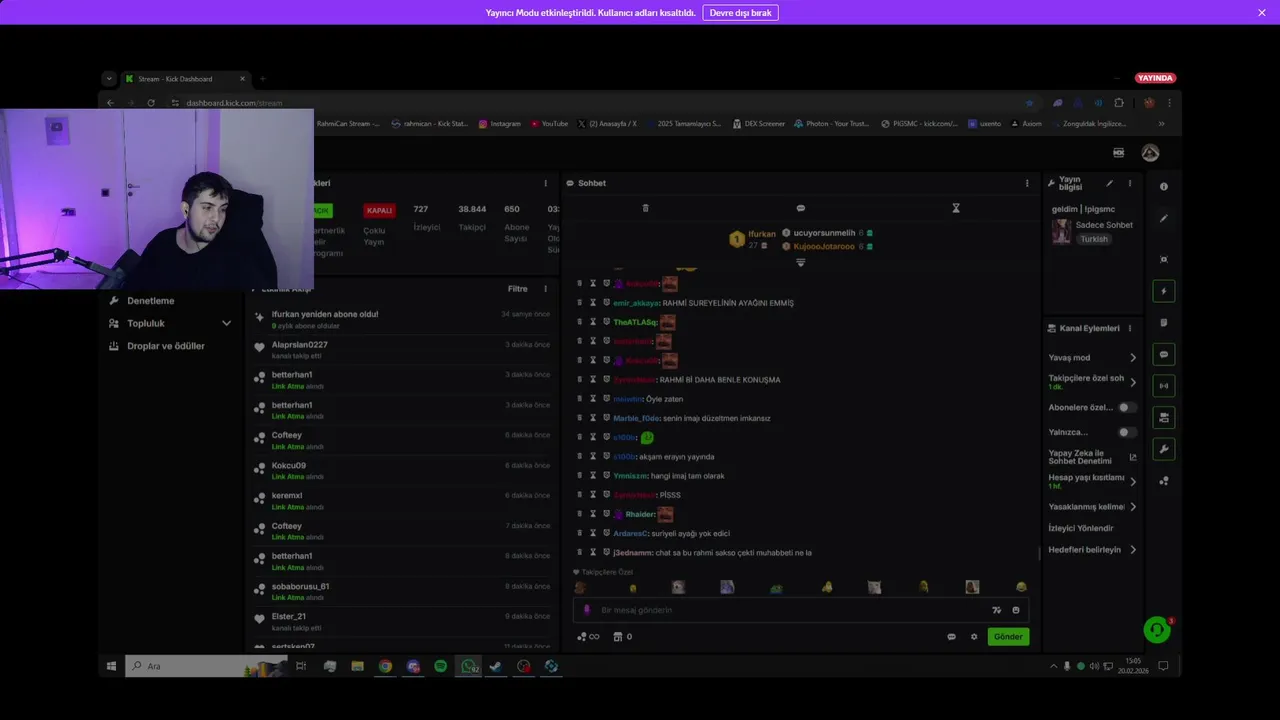
Task: Click İzleyici Yönlendir
Action: (1081, 528)
